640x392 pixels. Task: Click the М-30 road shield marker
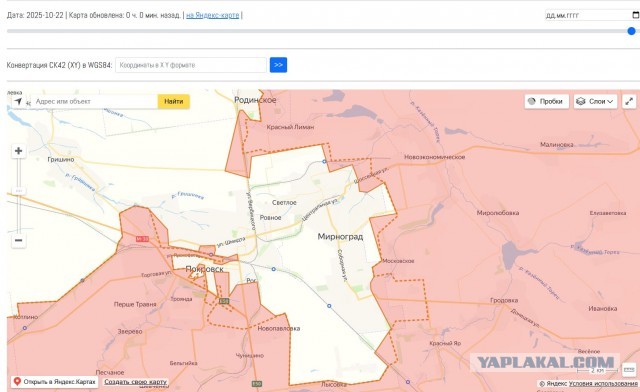tap(142, 239)
